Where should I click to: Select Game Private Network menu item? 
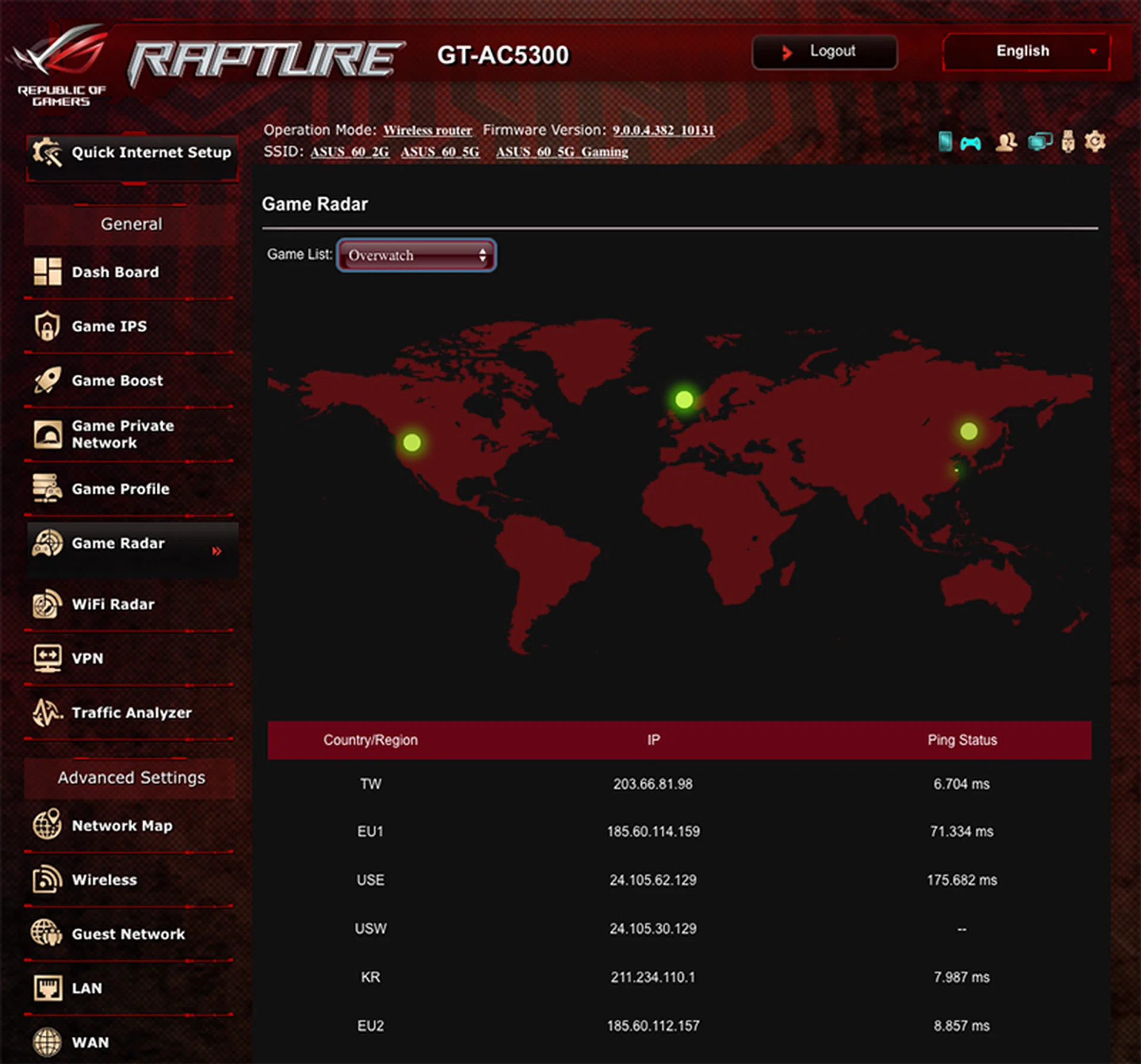click(122, 434)
